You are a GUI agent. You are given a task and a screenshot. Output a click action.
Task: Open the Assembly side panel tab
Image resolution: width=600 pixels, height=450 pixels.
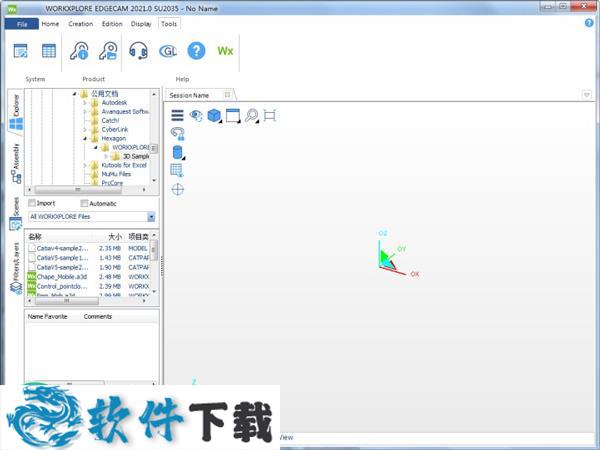click(16, 163)
